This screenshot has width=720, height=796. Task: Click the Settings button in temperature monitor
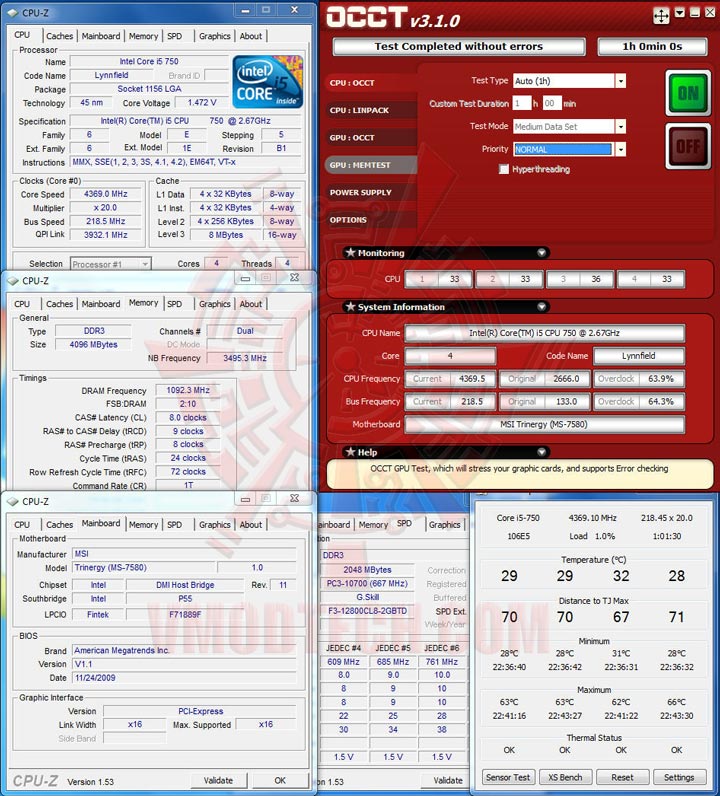point(679,777)
